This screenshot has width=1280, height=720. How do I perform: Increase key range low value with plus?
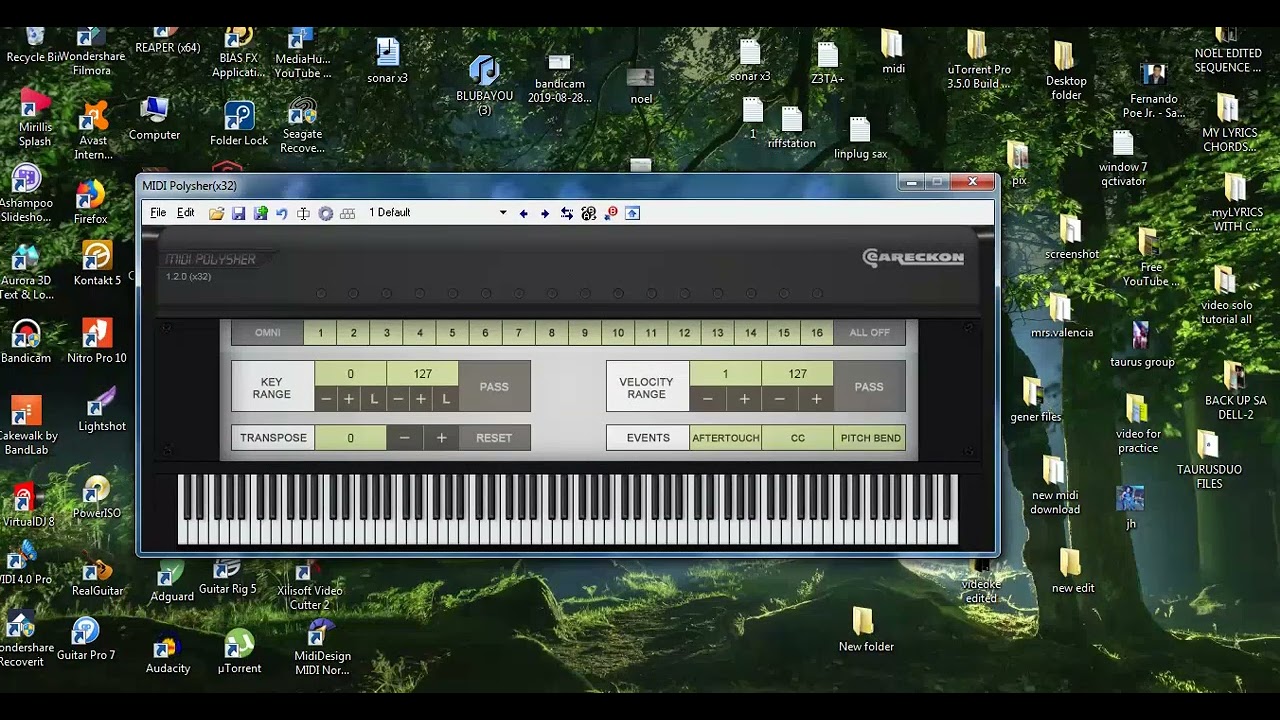349,399
